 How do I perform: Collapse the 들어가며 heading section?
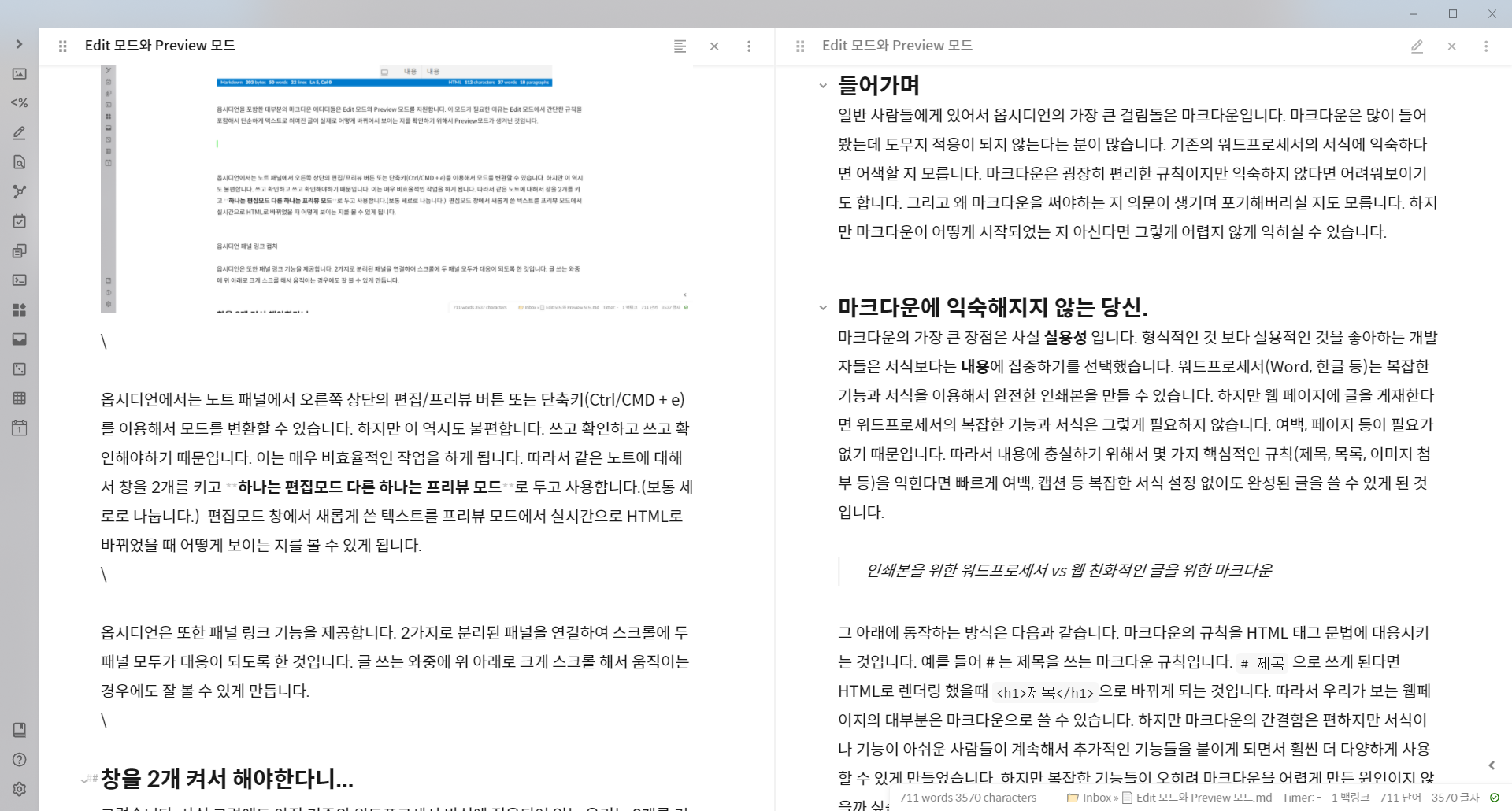(x=823, y=85)
